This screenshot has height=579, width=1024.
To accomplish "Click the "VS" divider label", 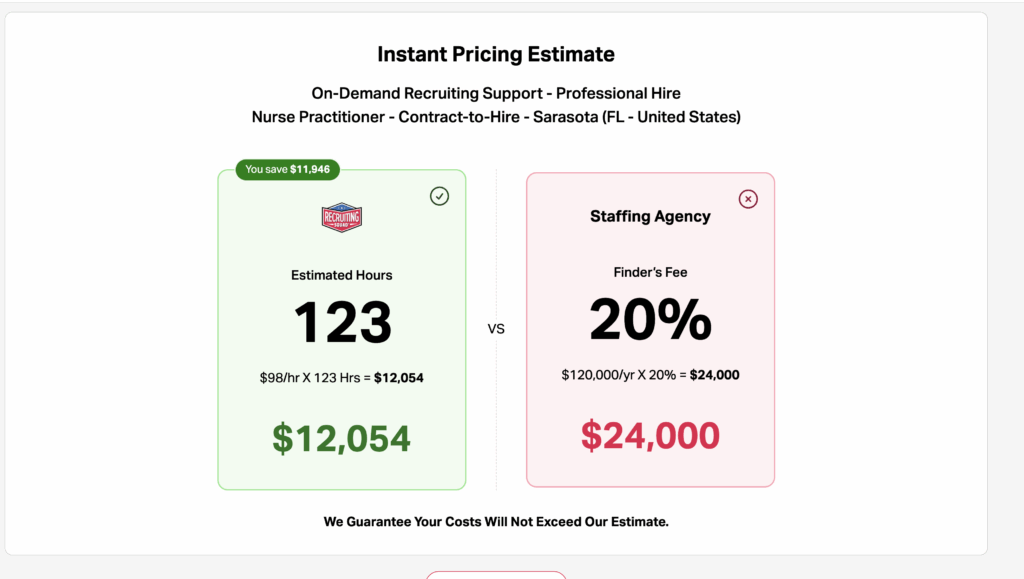I will (x=496, y=328).
